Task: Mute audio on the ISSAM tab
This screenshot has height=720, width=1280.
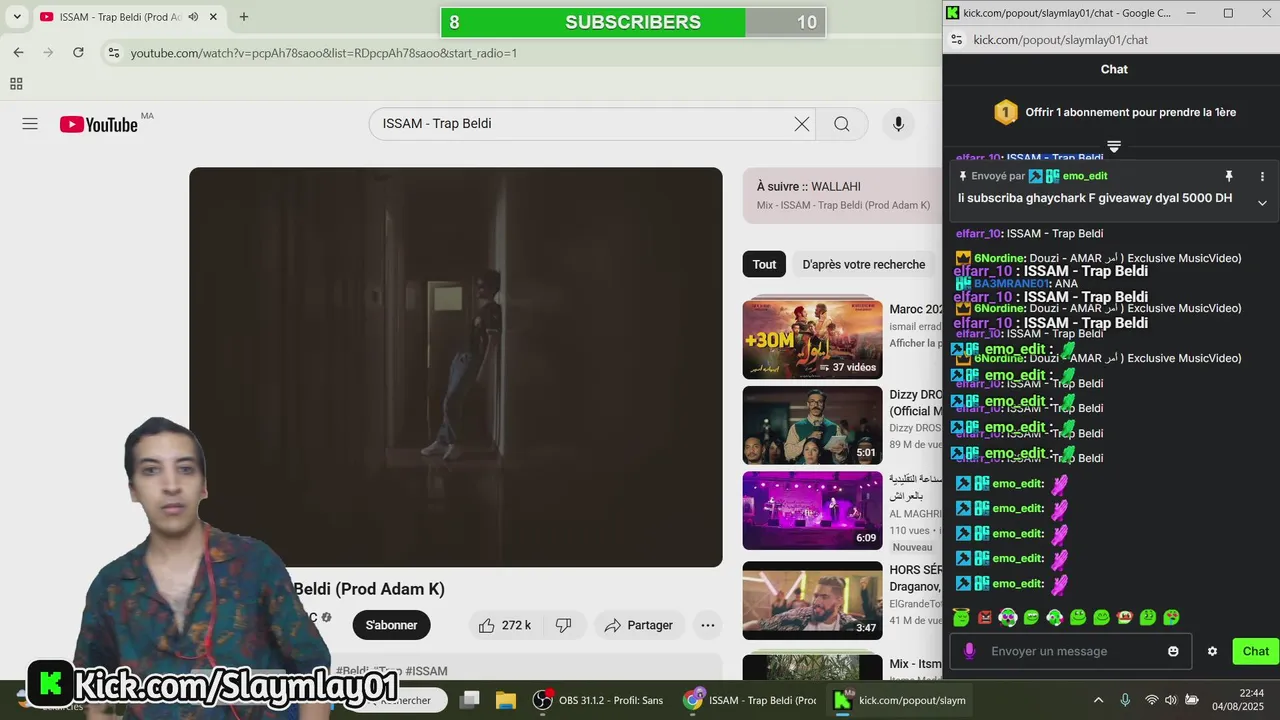Action: coord(193,17)
